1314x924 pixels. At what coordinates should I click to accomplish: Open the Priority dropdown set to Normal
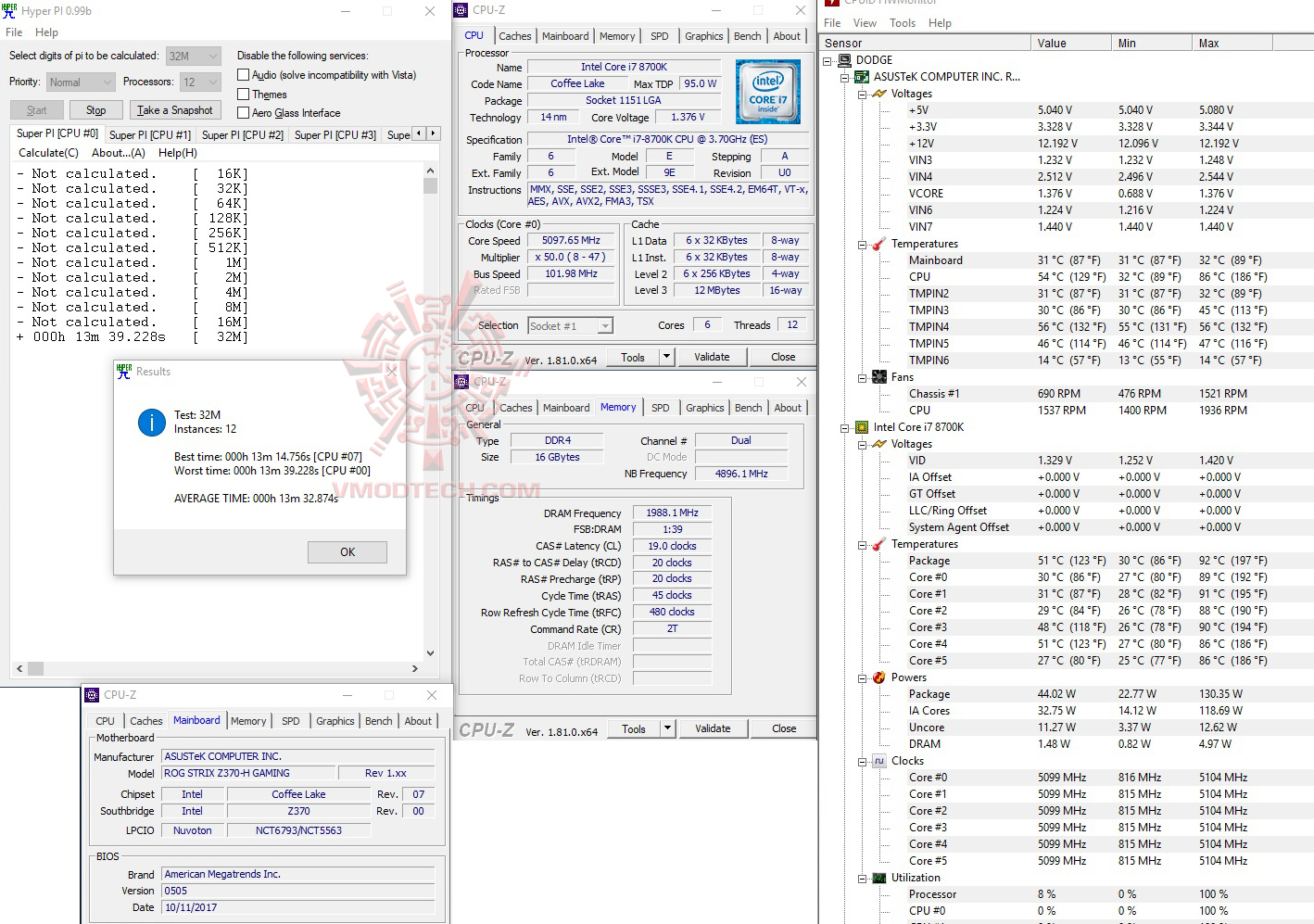tap(81, 82)
